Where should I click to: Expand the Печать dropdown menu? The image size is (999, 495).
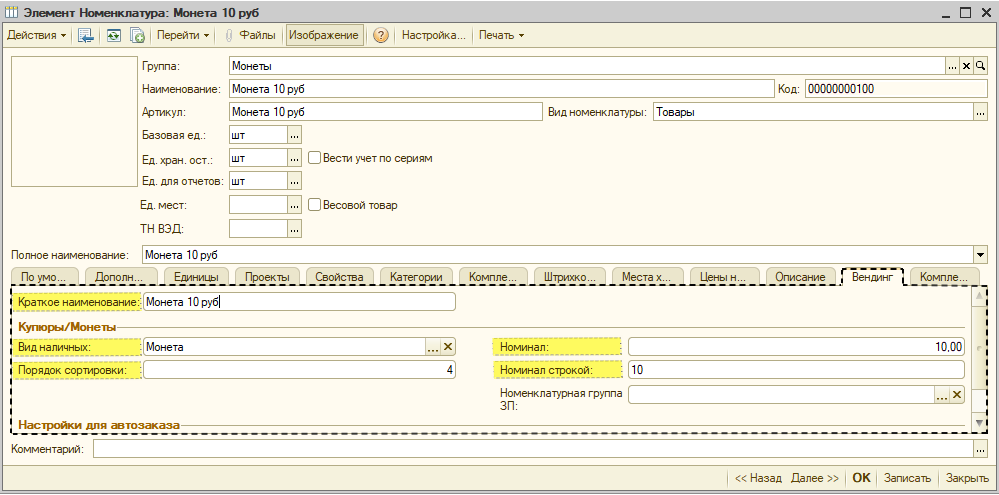(x=501, y=36)
